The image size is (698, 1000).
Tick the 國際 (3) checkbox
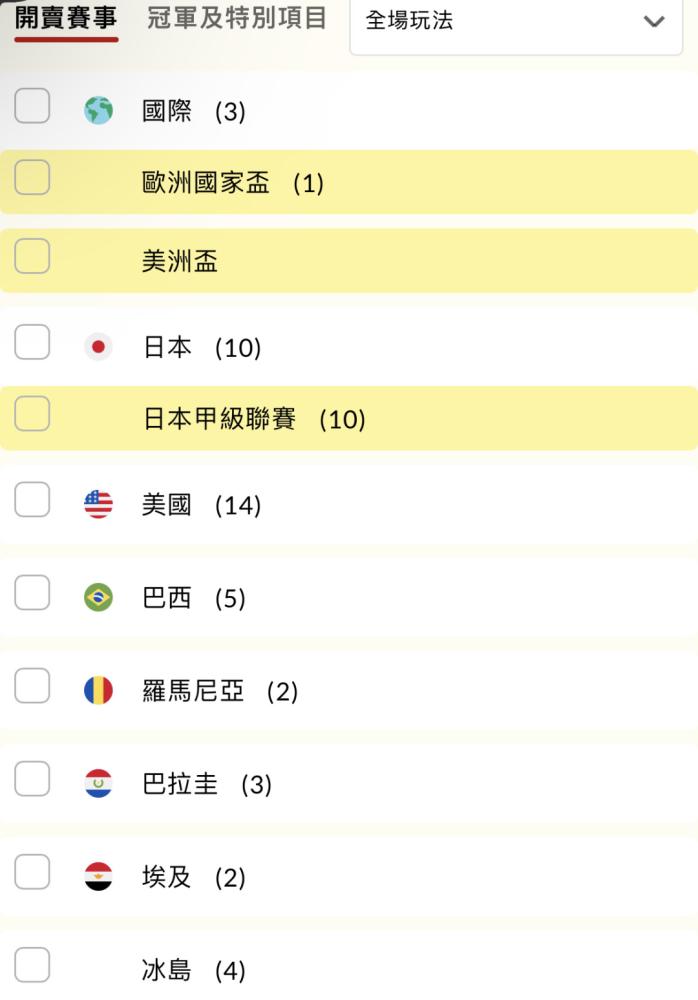click(x=32, y=105)
